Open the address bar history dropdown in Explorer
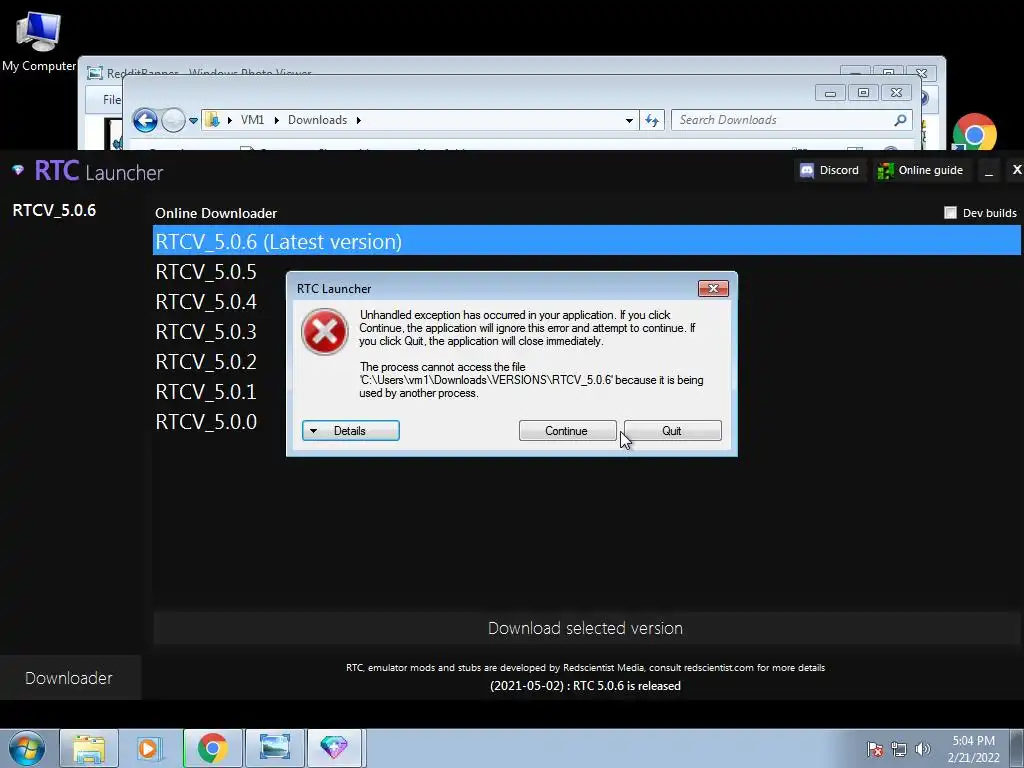 [x=629, y=120]
